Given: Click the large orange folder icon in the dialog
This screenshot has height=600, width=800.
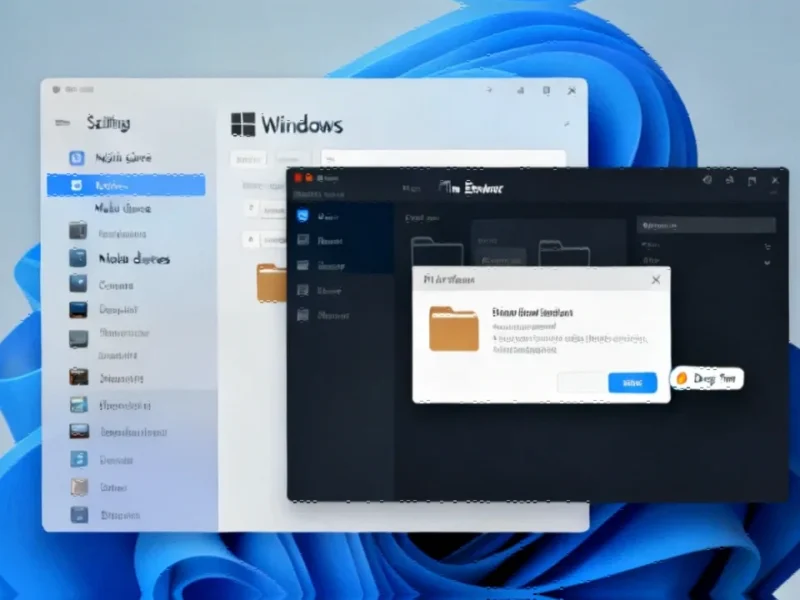Looking at the screenshot, I should [453, 329].
